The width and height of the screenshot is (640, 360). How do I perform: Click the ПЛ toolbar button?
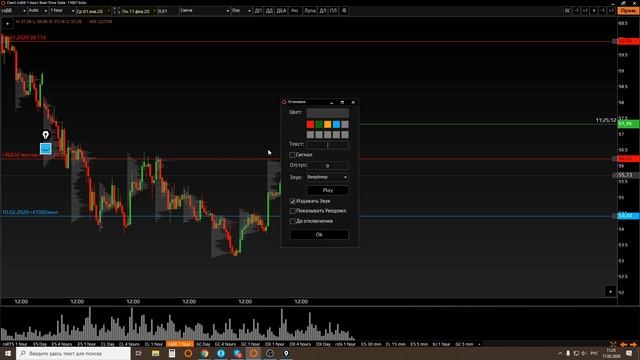[x=333, y=11]
